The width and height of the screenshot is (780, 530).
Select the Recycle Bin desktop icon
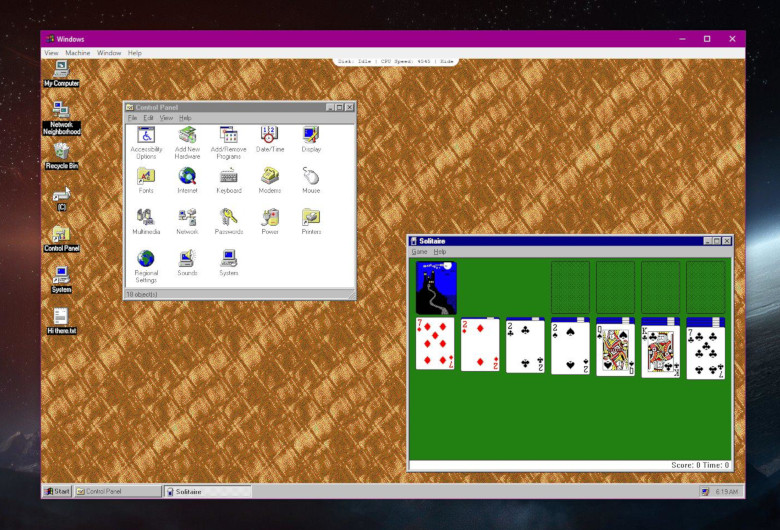click(61, 156)
